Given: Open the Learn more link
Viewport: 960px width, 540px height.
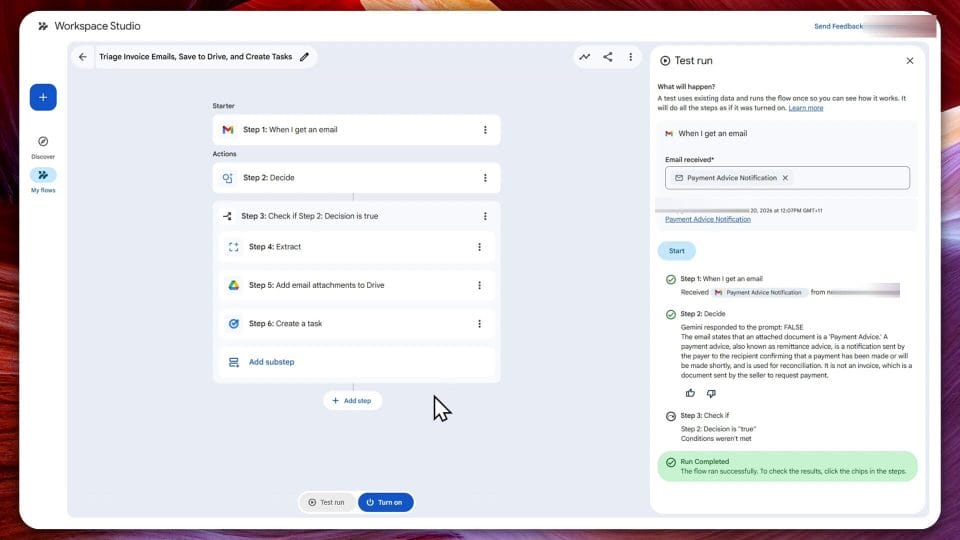Looking at the screenshot, I should coord(806,108).
